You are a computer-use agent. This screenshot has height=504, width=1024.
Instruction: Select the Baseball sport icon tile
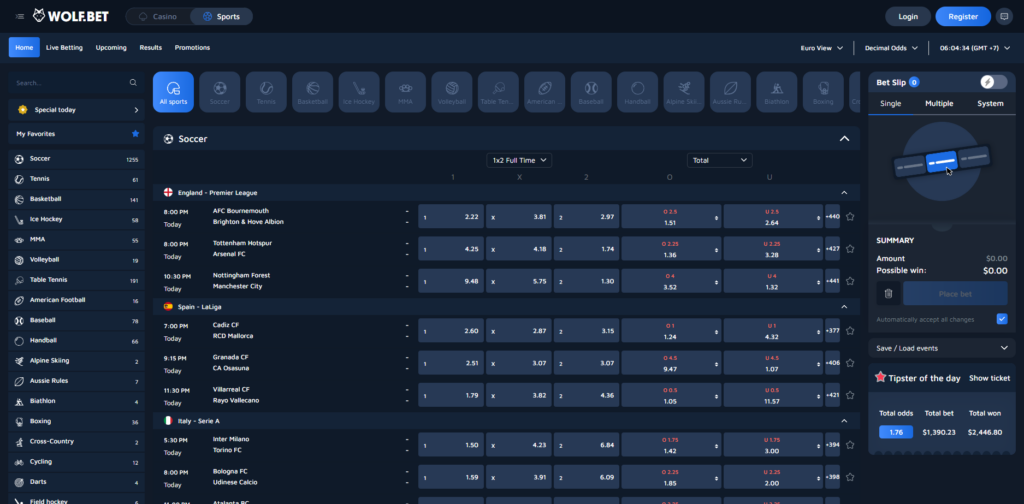point(591,92)
